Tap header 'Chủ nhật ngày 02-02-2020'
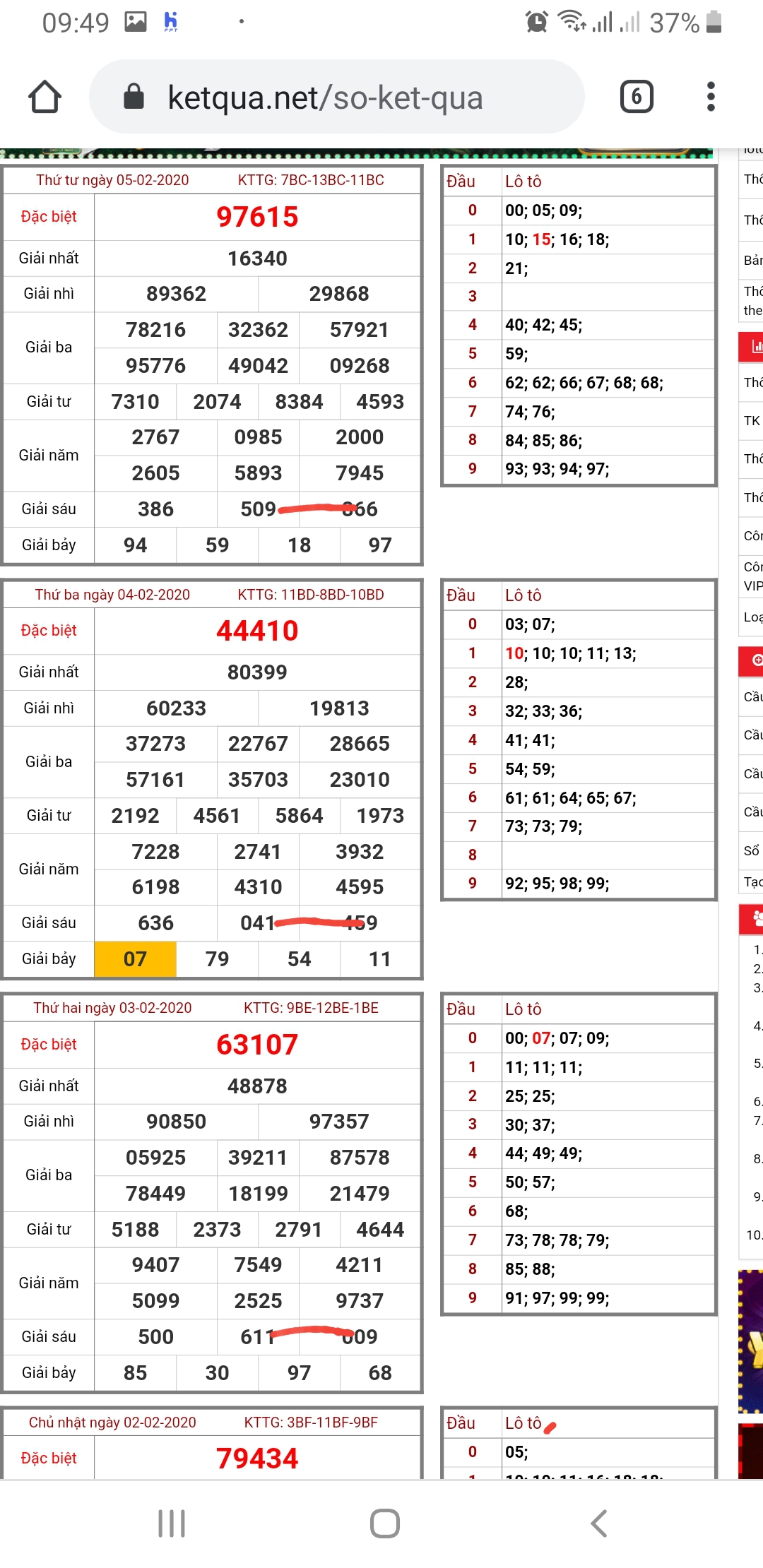 (112, 1423)
